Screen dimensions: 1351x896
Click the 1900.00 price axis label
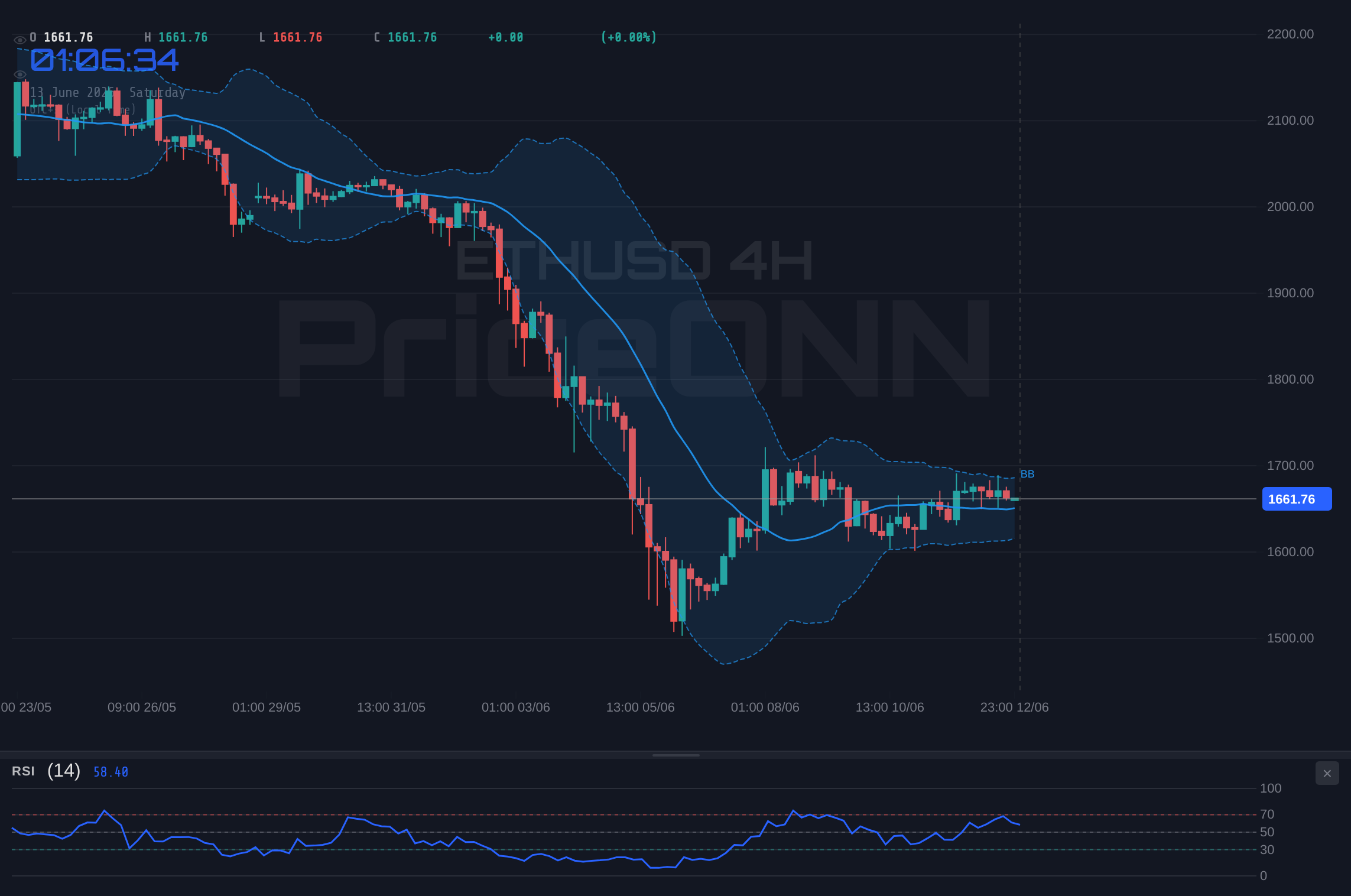(x=1290, y=293)
